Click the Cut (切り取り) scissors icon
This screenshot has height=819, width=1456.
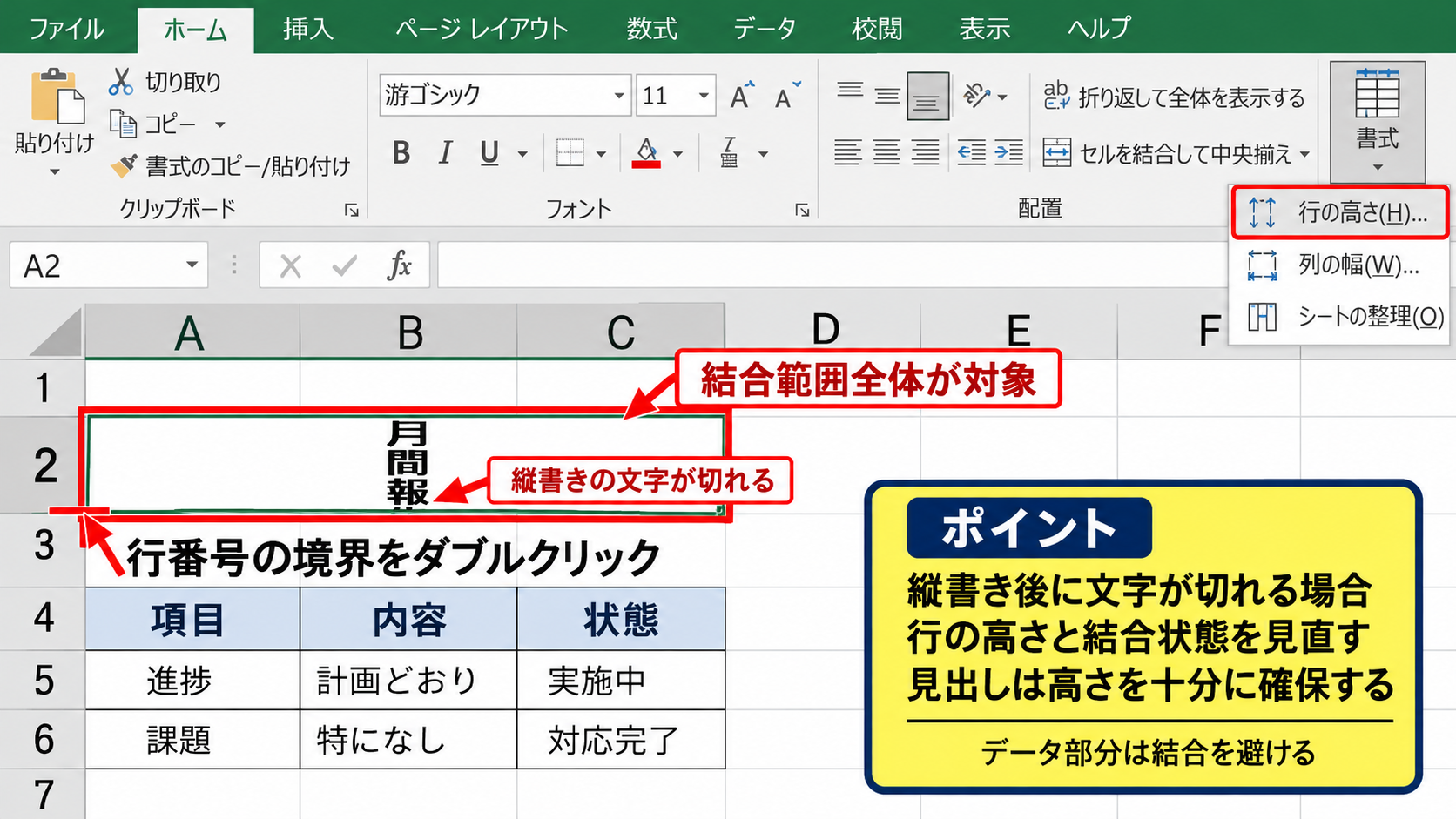click(120, 82)
